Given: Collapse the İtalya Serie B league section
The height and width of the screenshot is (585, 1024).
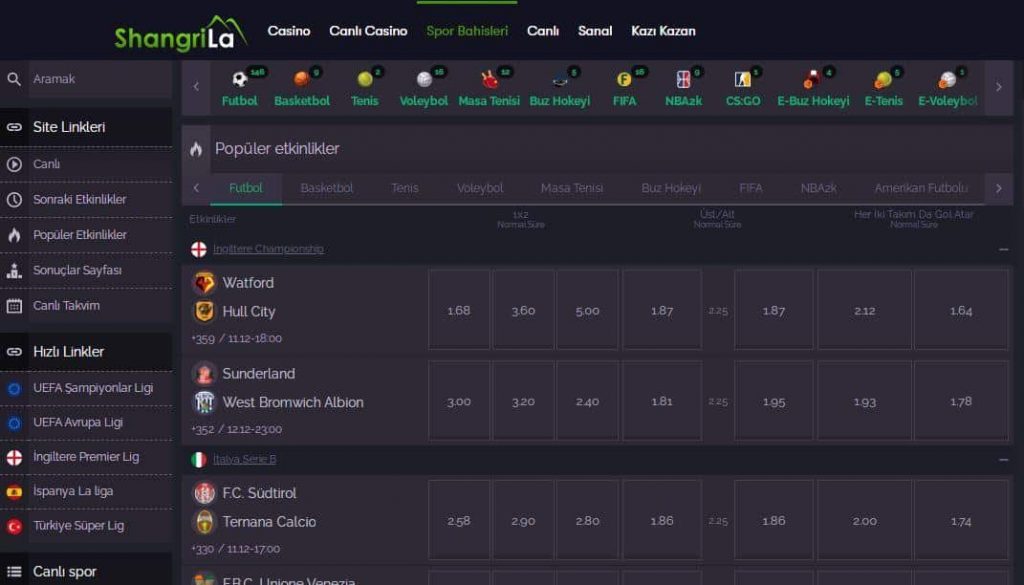Looking at the screenshot, I should tap(1003, 460).
